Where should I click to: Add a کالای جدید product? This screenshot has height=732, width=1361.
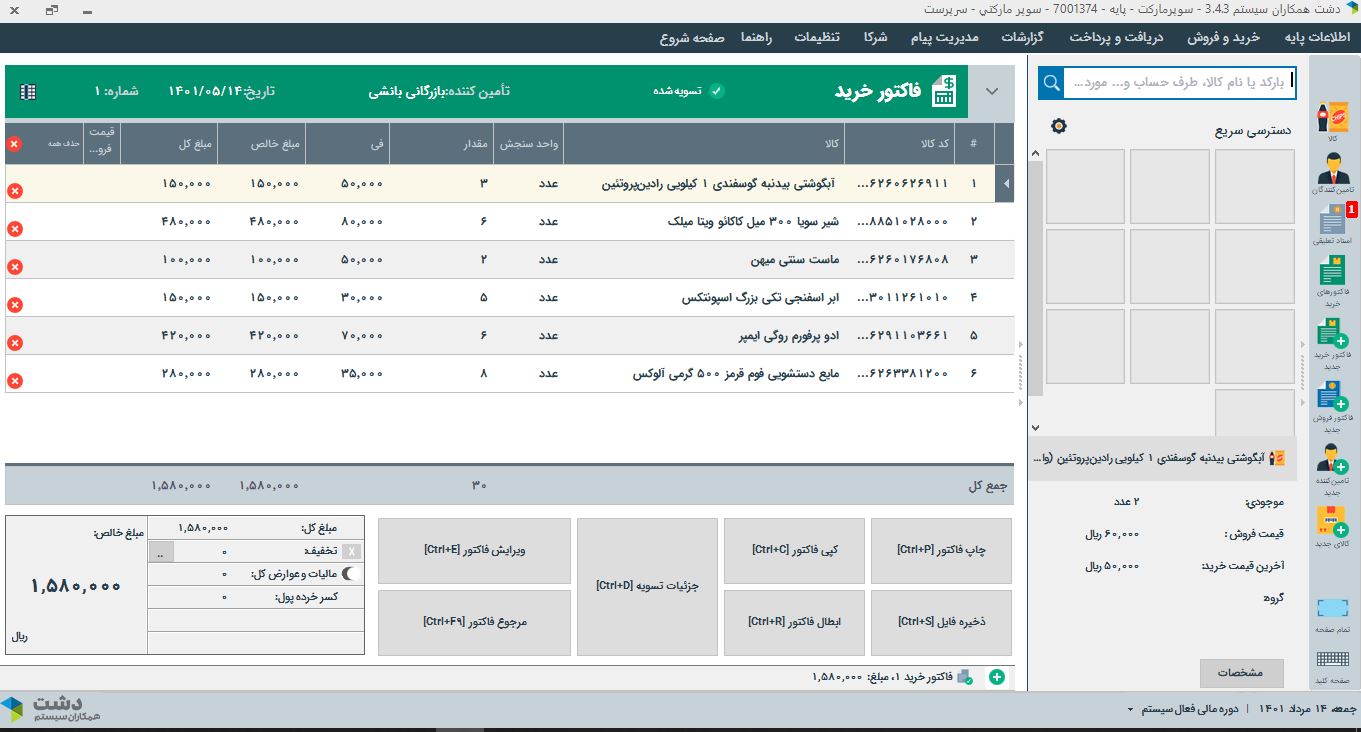[1331, 527]
